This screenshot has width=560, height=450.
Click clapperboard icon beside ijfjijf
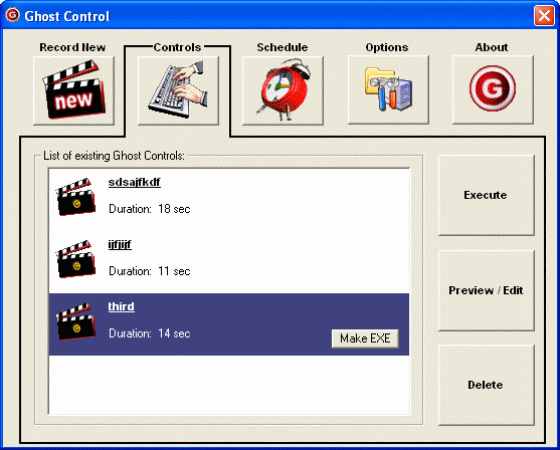coord(76,259)
